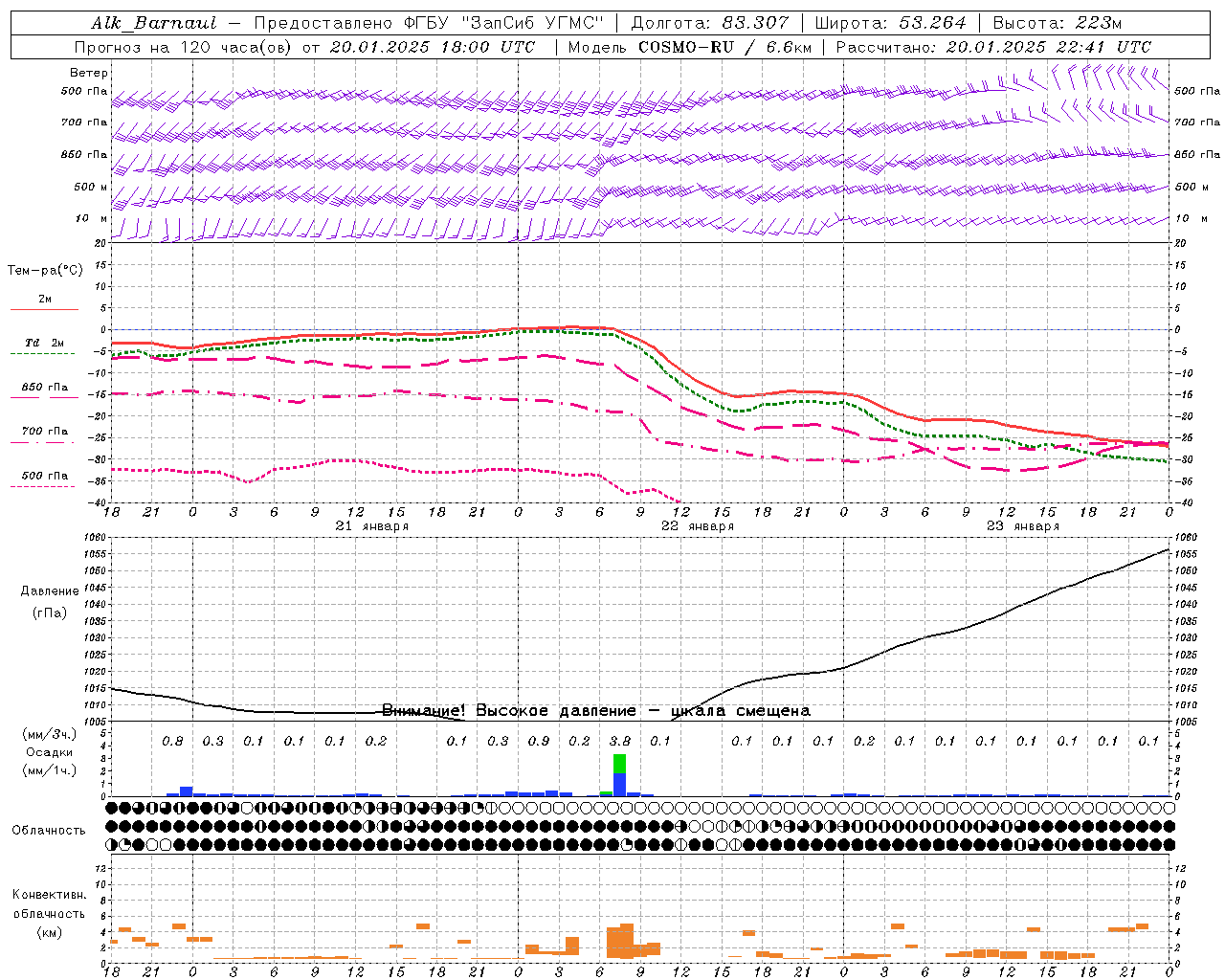The width and height of the screenshot is (1225, 980).
Task: Click the '21 января' date label
Action: point(372,526)
